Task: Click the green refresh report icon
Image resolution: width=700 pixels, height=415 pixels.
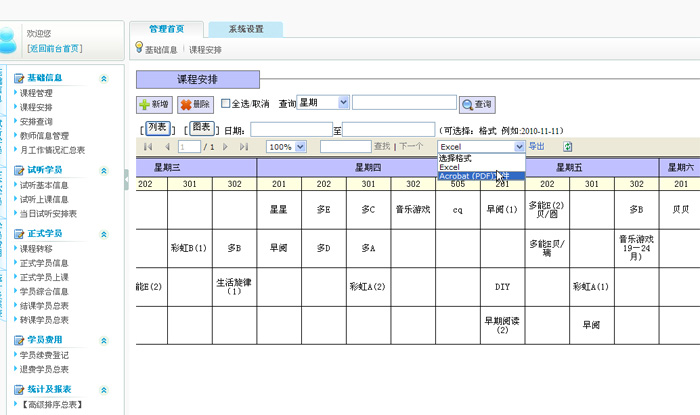Action: coord(568,147)
